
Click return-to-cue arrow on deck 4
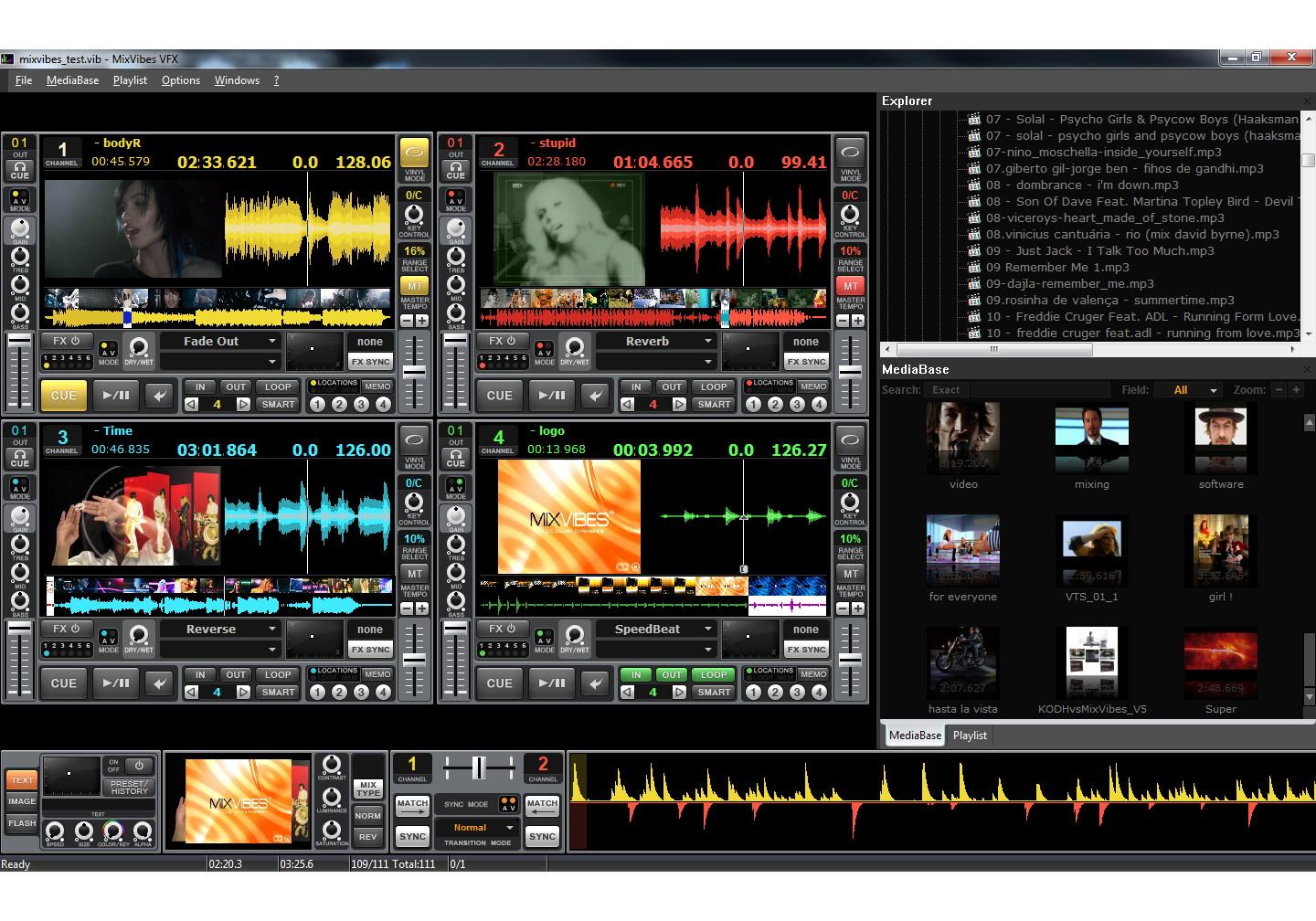click(x=595, y=683)
